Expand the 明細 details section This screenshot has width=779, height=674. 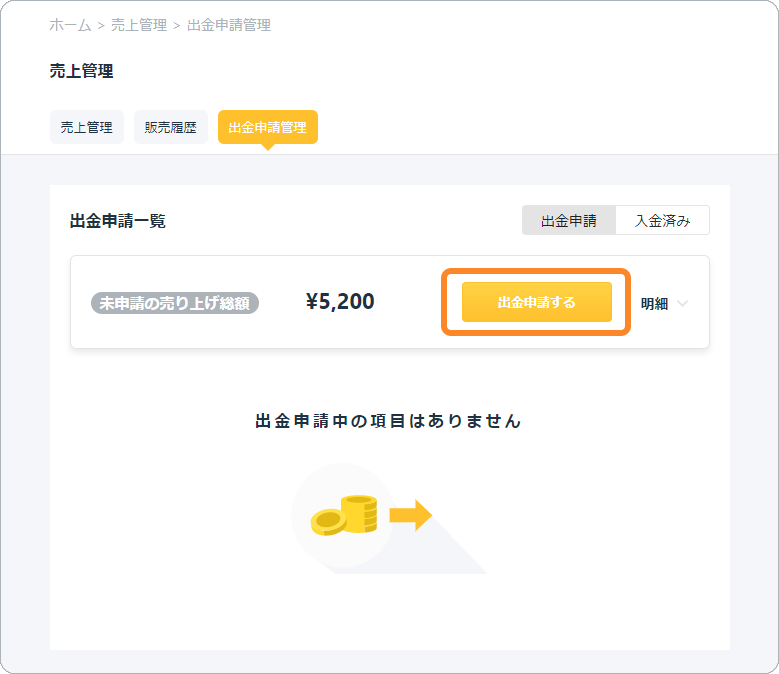point(664,303)
